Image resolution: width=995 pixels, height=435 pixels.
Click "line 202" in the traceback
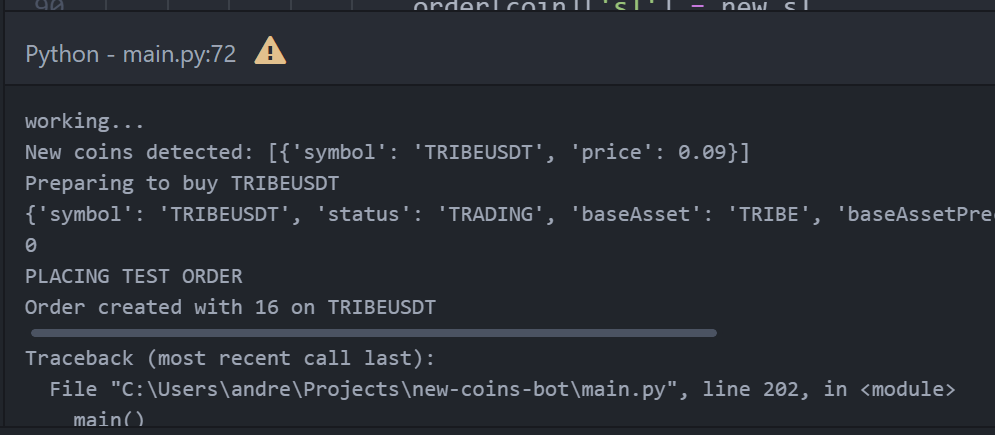point(751,389)
